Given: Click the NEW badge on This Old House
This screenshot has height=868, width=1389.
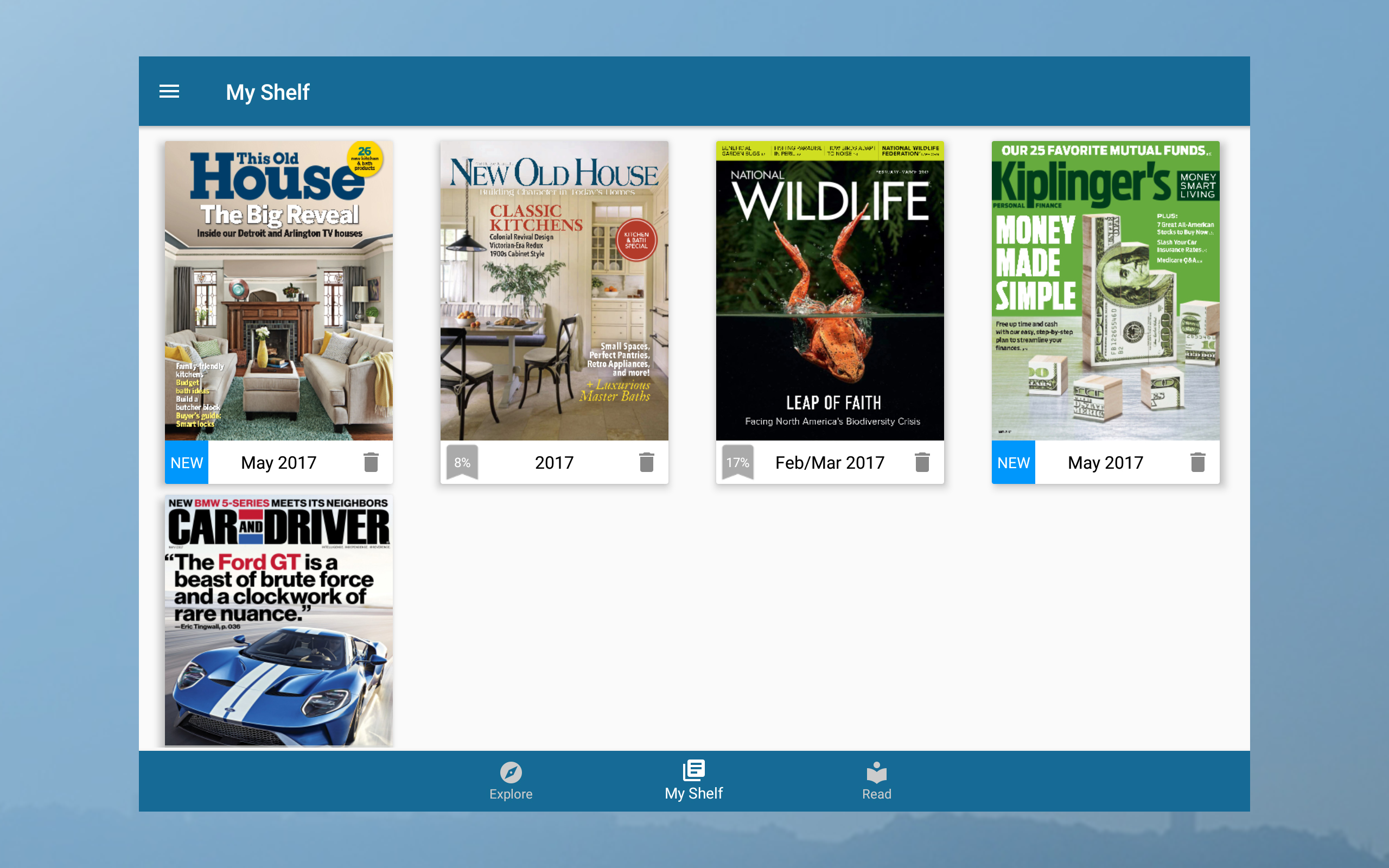Looking at the screenshot, I should [186, 462].
